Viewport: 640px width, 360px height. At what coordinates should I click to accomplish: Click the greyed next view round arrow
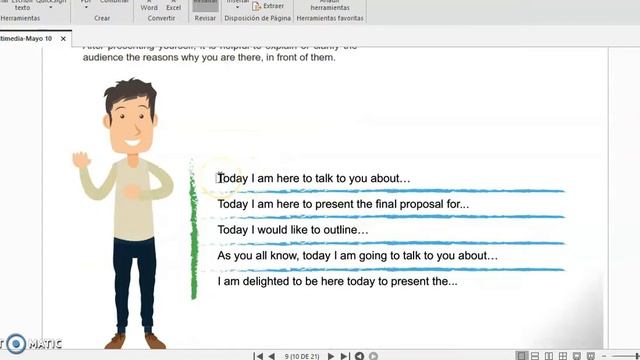pos(373,356)
